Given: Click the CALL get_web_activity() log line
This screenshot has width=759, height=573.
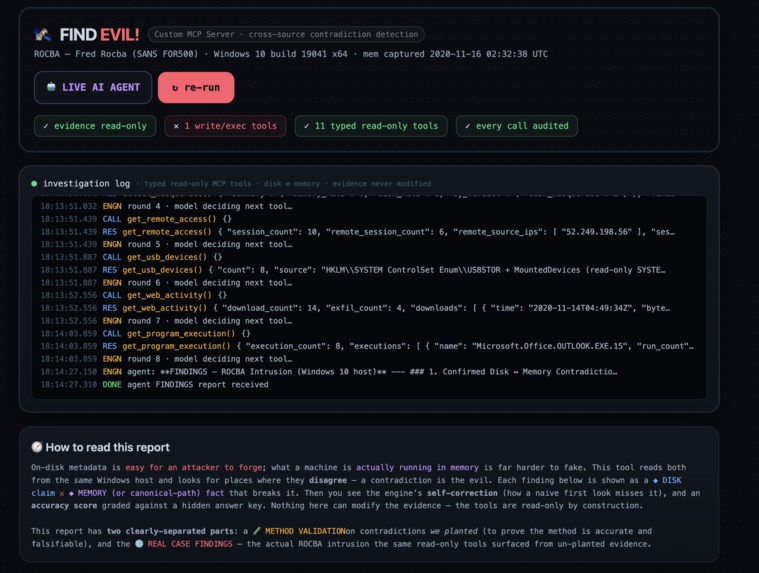Looking at the screenshot, I should click(134, 295).
